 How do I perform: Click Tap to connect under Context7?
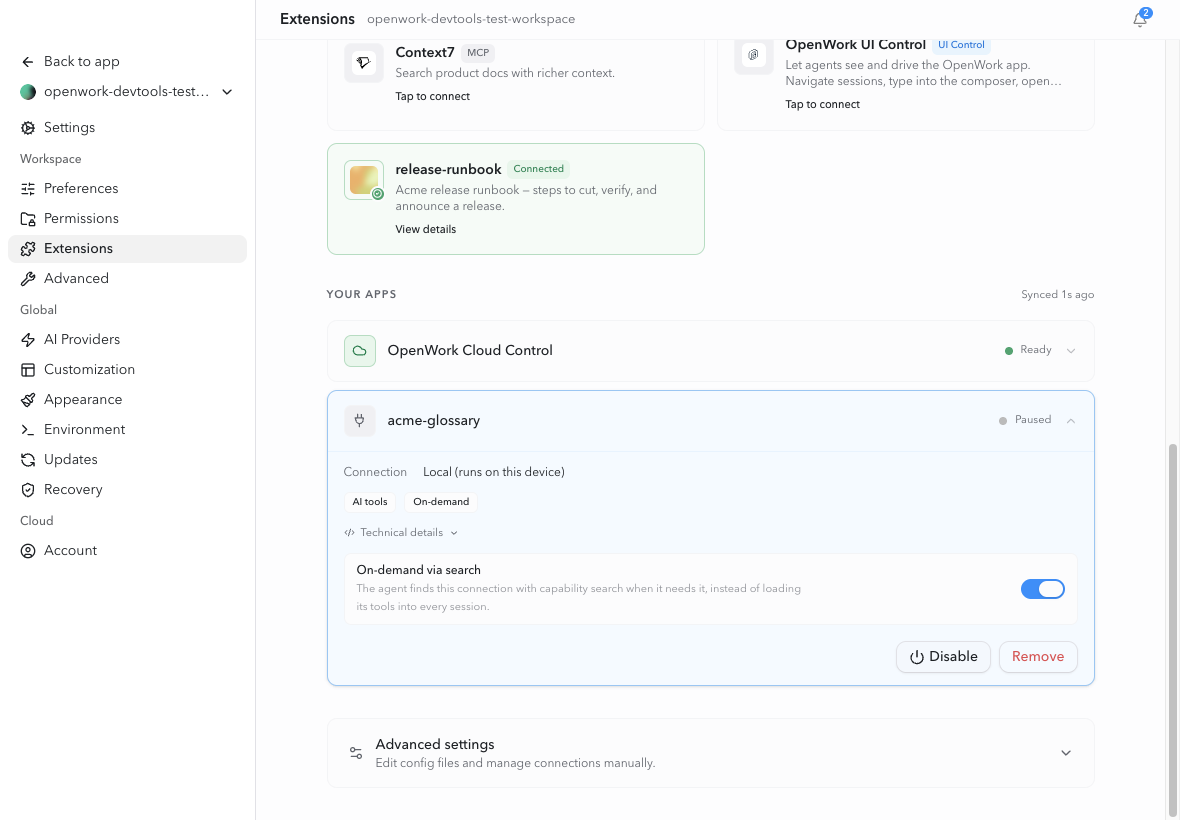pyautogui.click(x=433, y=96)
